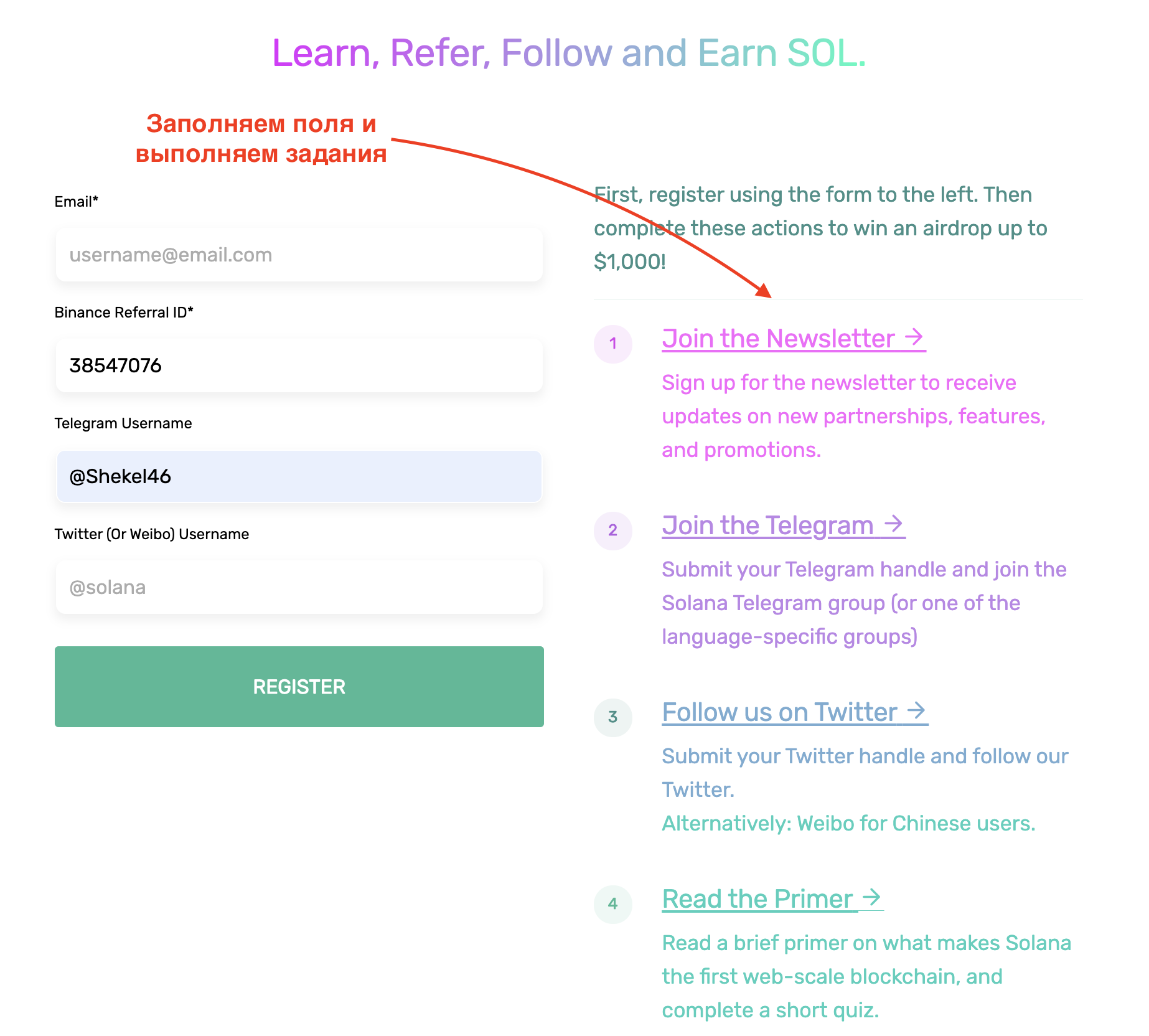
Task: Click the Telegram Username label
Action: click(123, 423)
